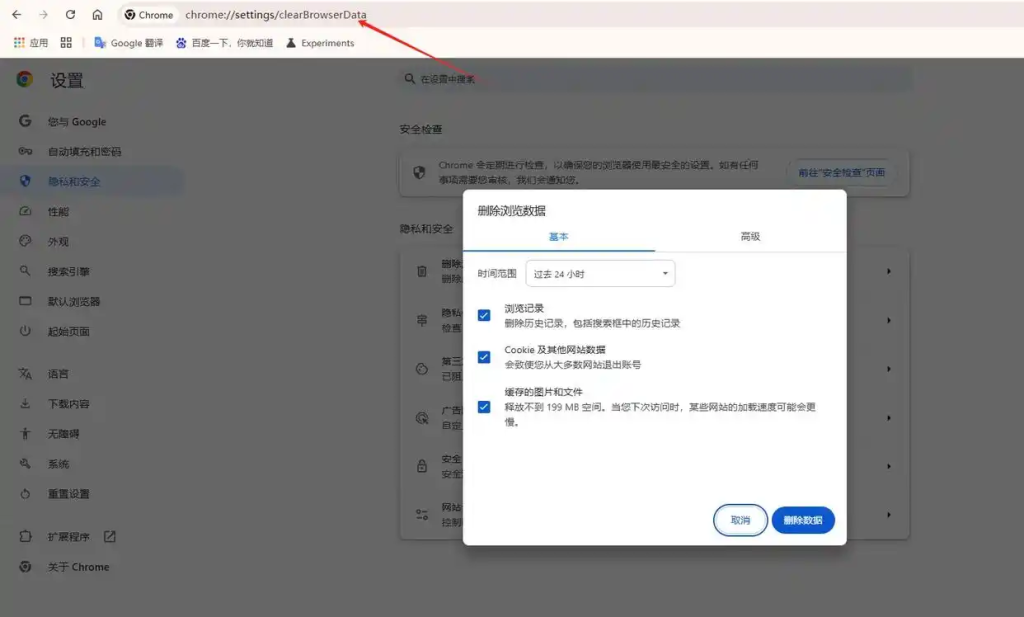Go back using the back arrow
The height and width of the screenshot is (617, 1024).
(16, 15)
